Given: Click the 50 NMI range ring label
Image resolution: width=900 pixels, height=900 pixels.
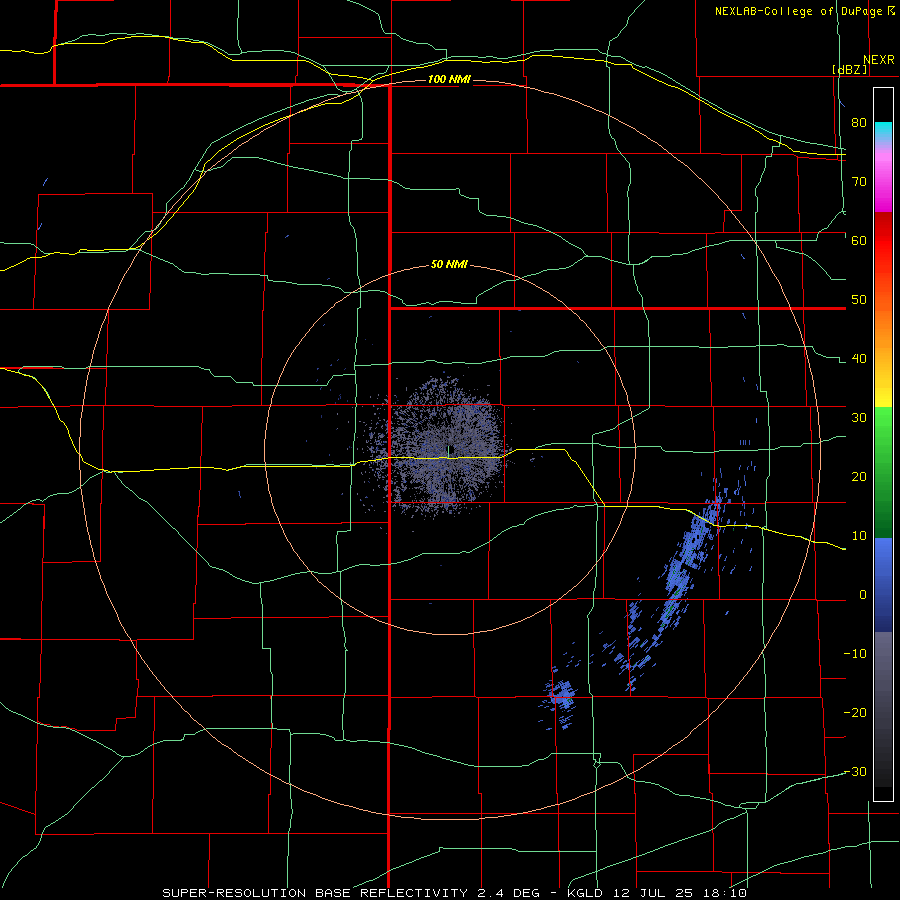Looking at the screenshot, I should coord(449,265).
